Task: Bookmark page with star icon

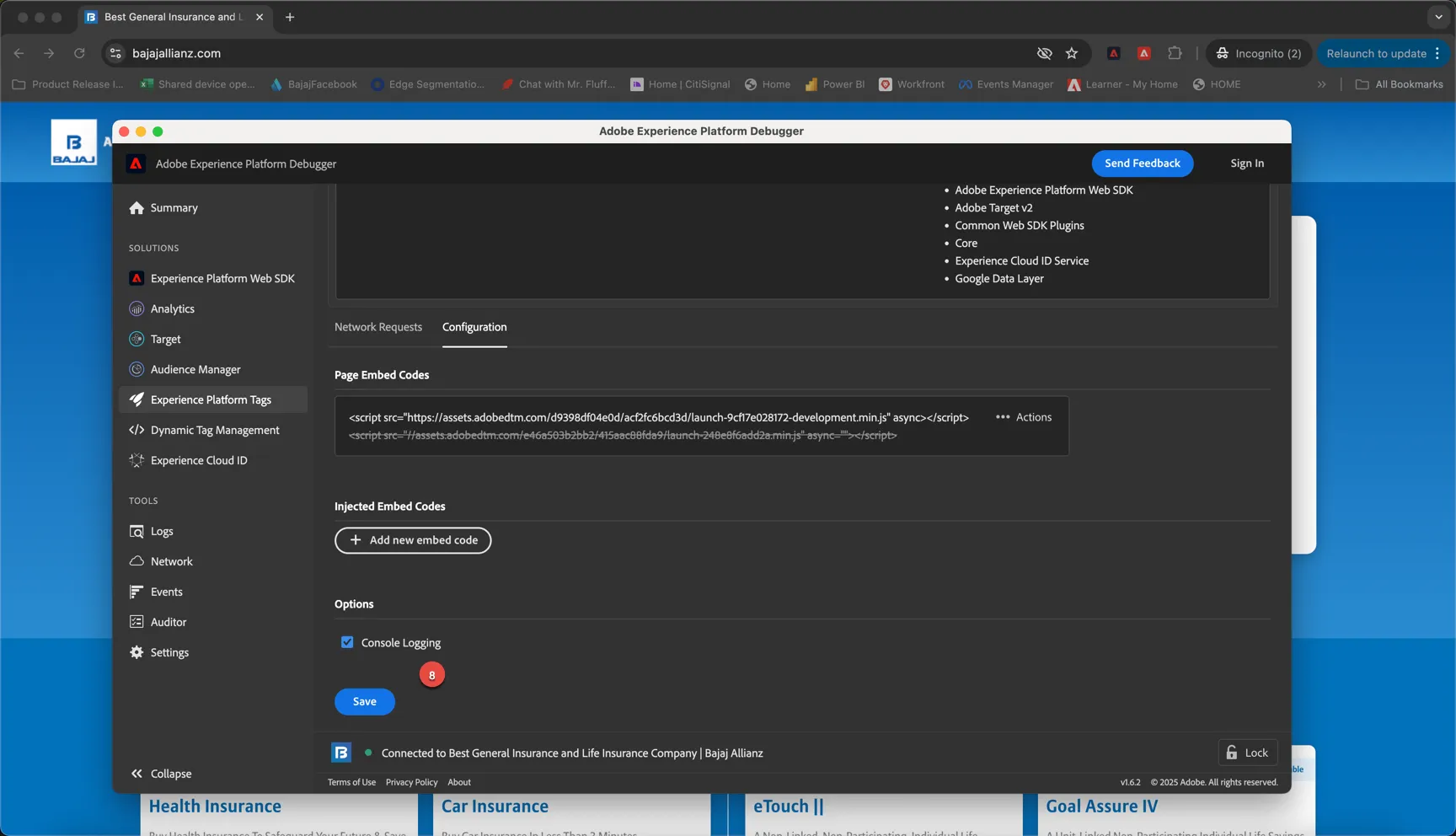Action: point(1072,53)
